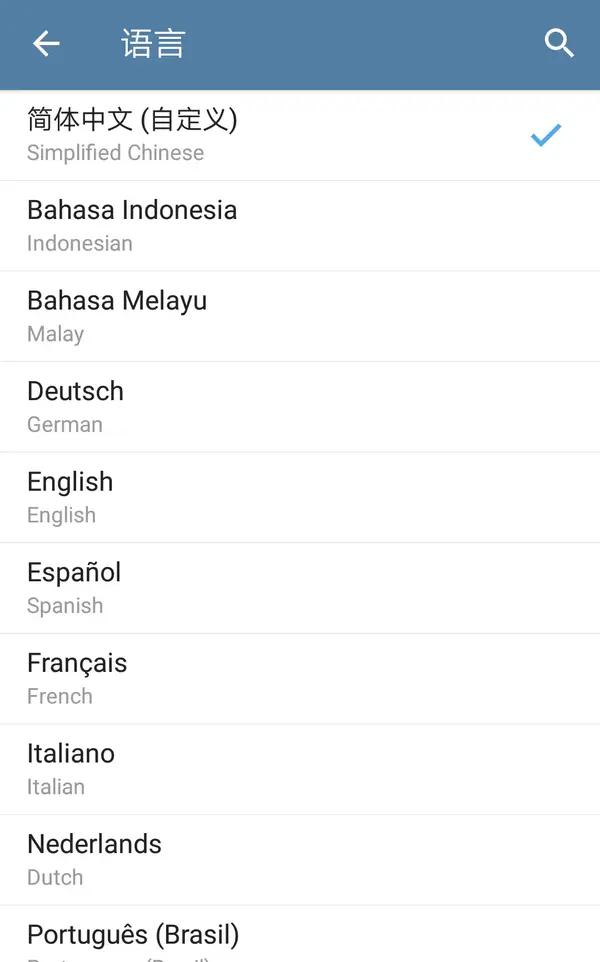Viewport: 600px width, 962px height.
Task: Click the 语言 page title
Action: [x=153, y=44]
